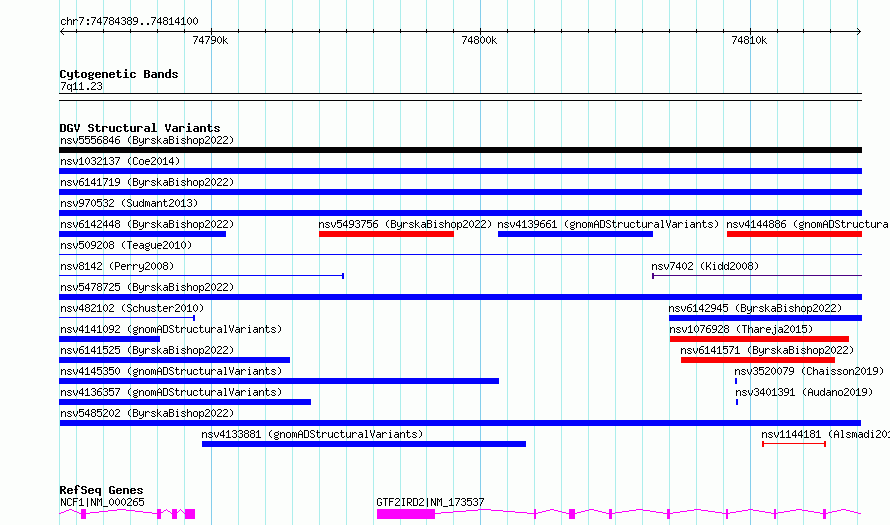Click the Cytogenetic Bands track title
This screenshot has width=890, height=525.
[119, 74]
